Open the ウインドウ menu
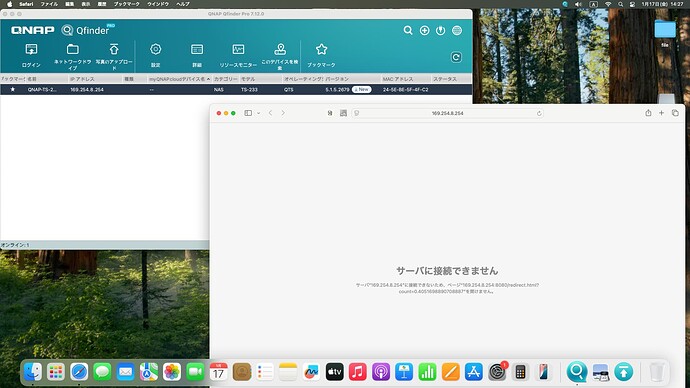Image resolution: width=690 pixels, height=388 pixels. [158, 4]
